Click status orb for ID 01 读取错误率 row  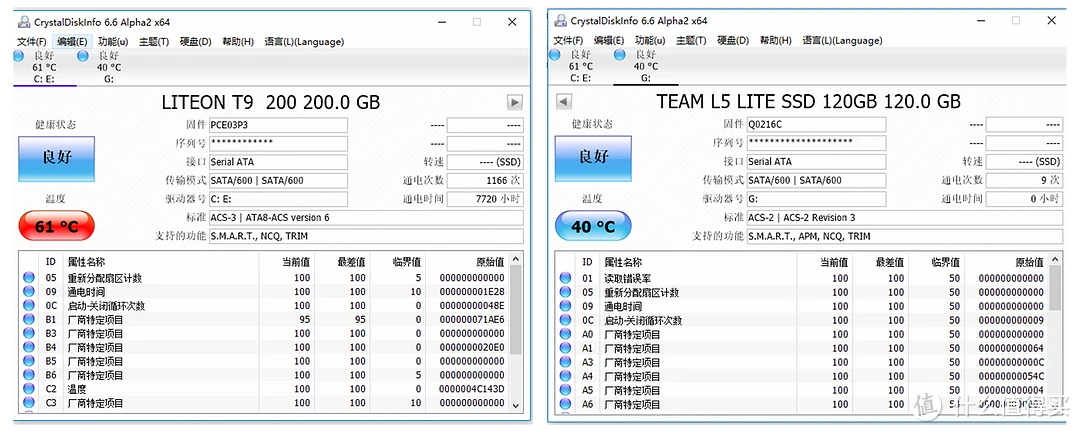(565, 278)
